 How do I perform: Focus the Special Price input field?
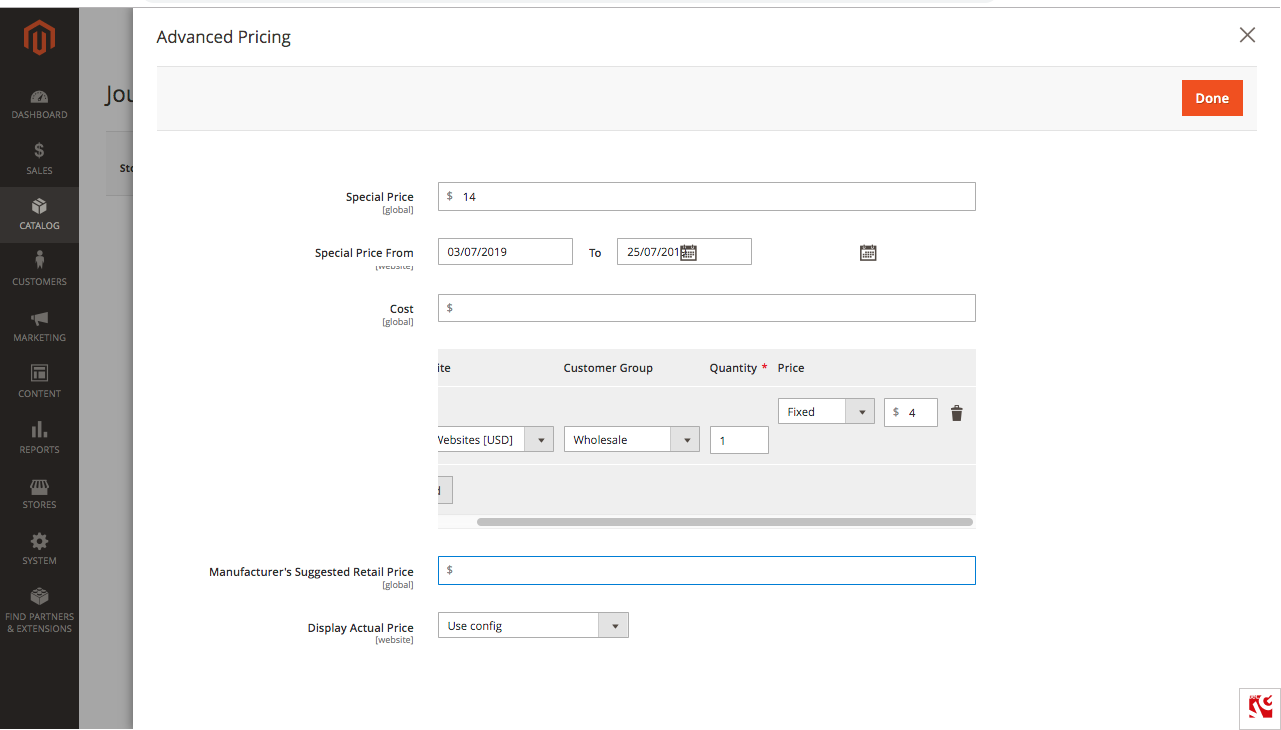(706, 197)
